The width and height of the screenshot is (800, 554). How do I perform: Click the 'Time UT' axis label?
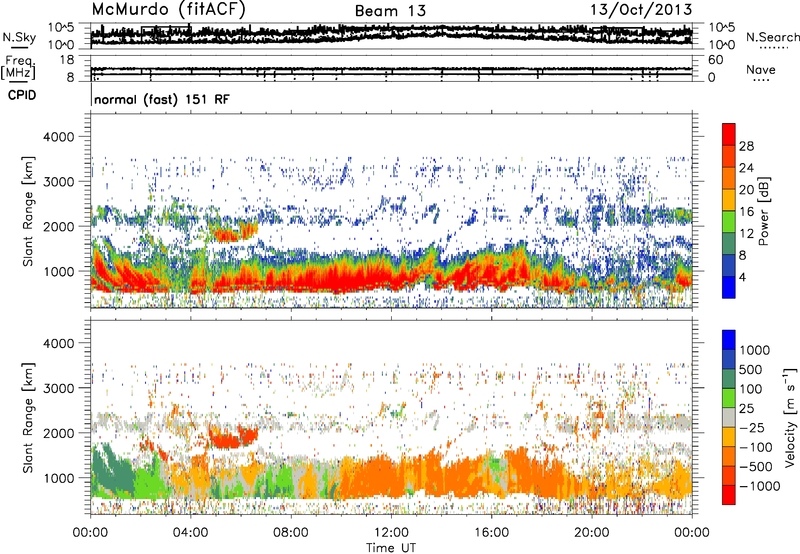click(391, 548)
